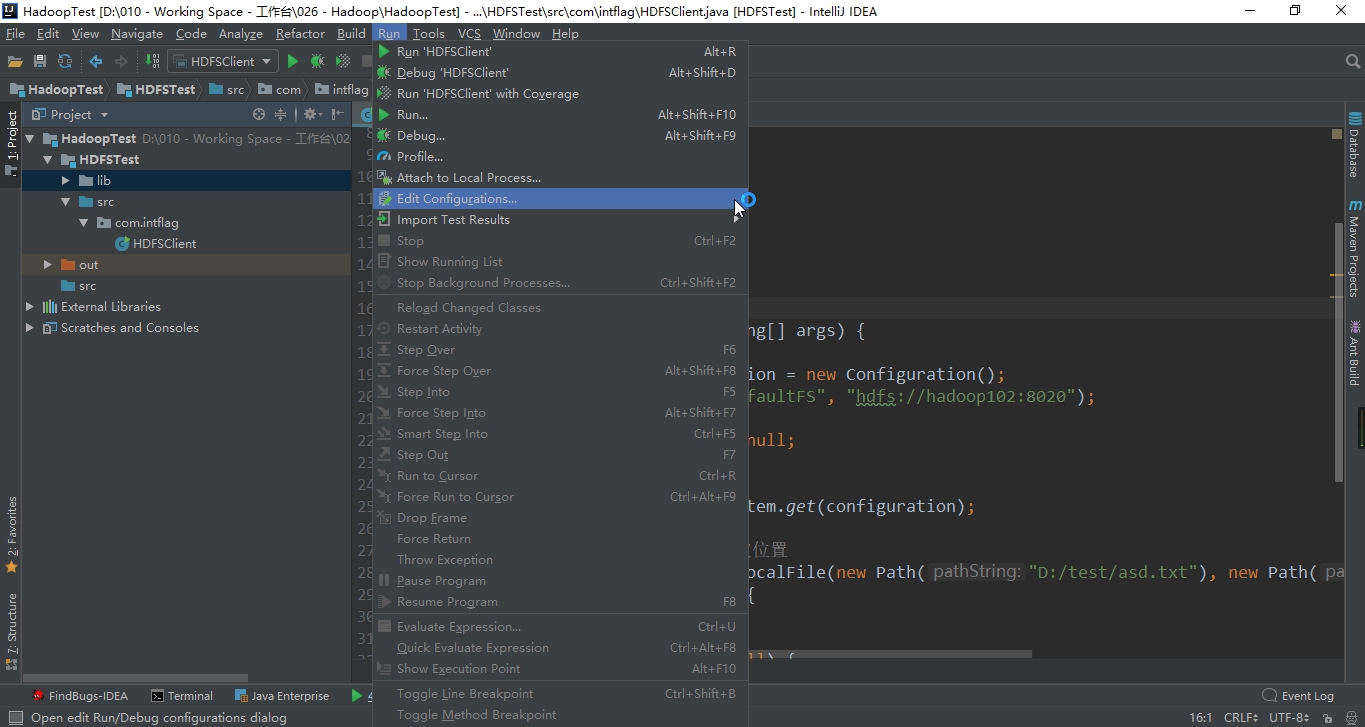Choose Import Test Results entry
The width and height of the screenshot is (1365, 727).
560,220
